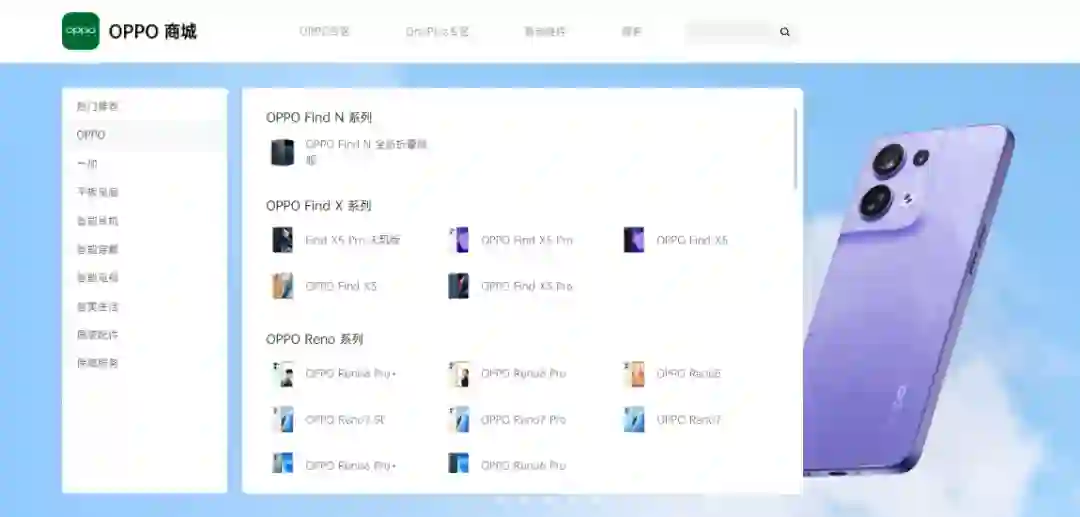This screenshot has height=517, width=1080.
Task: Click the green OPPO logo icon
Action: [x=81, y=31]
